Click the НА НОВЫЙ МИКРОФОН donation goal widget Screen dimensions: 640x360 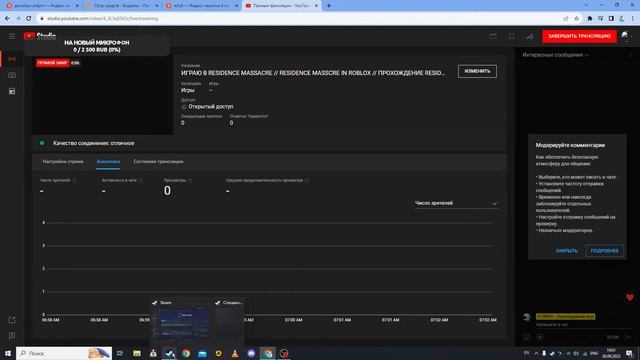pyautogui.click(x=97, y=46)
